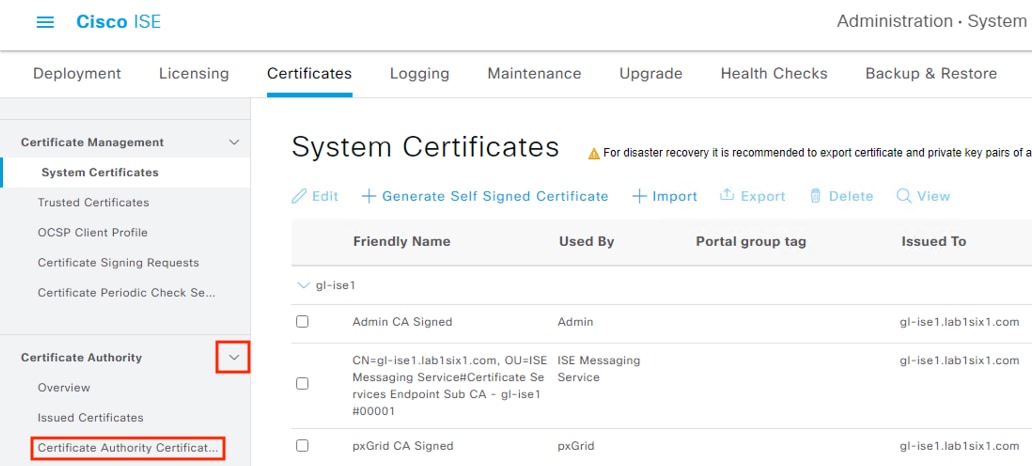Check the pxGrid CA Signed row checkbox
This screenshot has height=466, width=1032.
coord(302,446)
